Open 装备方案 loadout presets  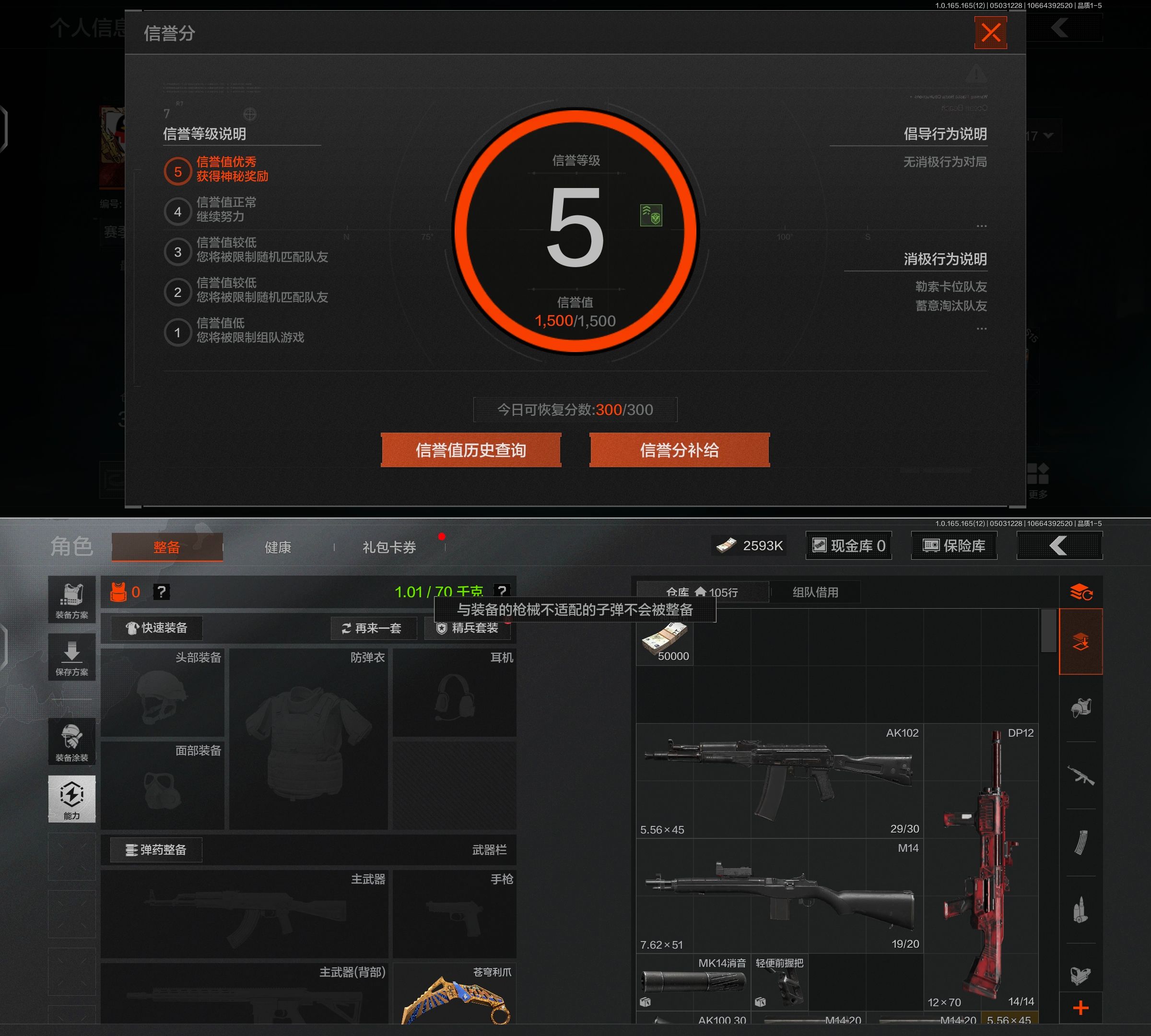click(x=72, y=600)
